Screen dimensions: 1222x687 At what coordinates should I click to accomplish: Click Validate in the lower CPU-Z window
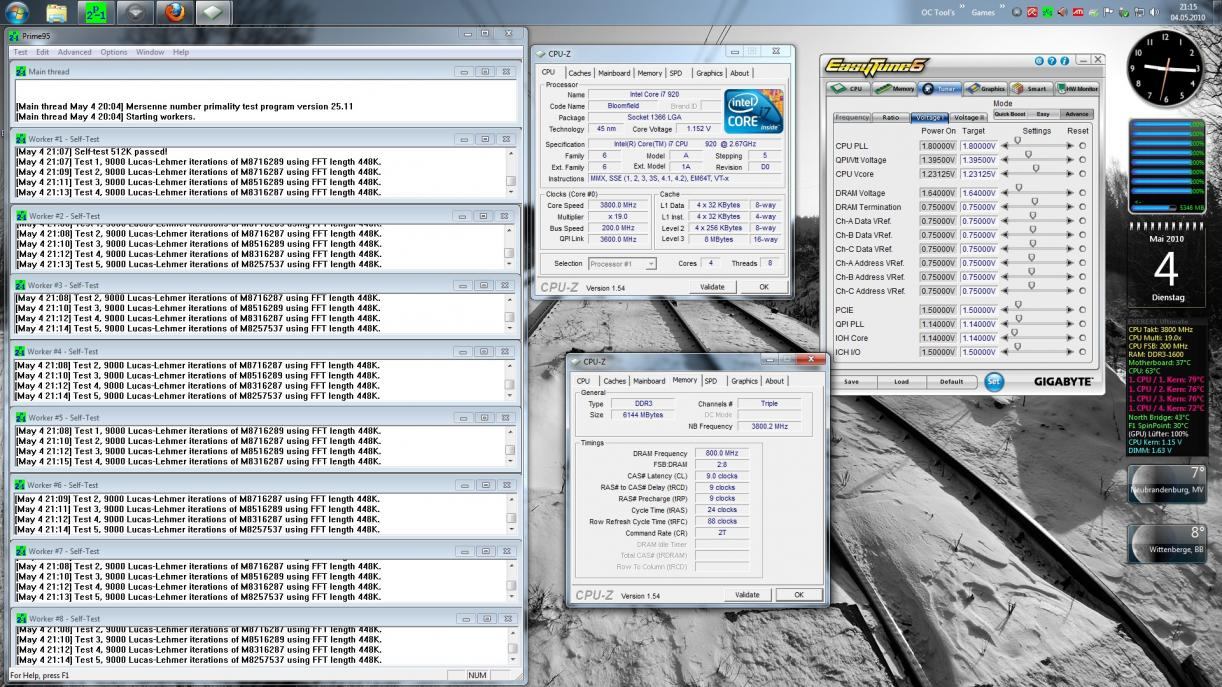(747, 595)
